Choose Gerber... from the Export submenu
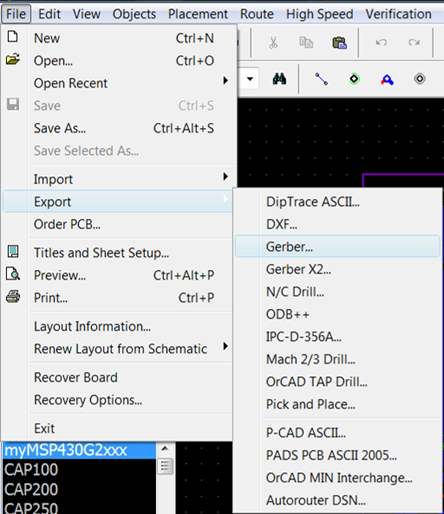The height and width of the screenshot is (514, 444). 337,247
